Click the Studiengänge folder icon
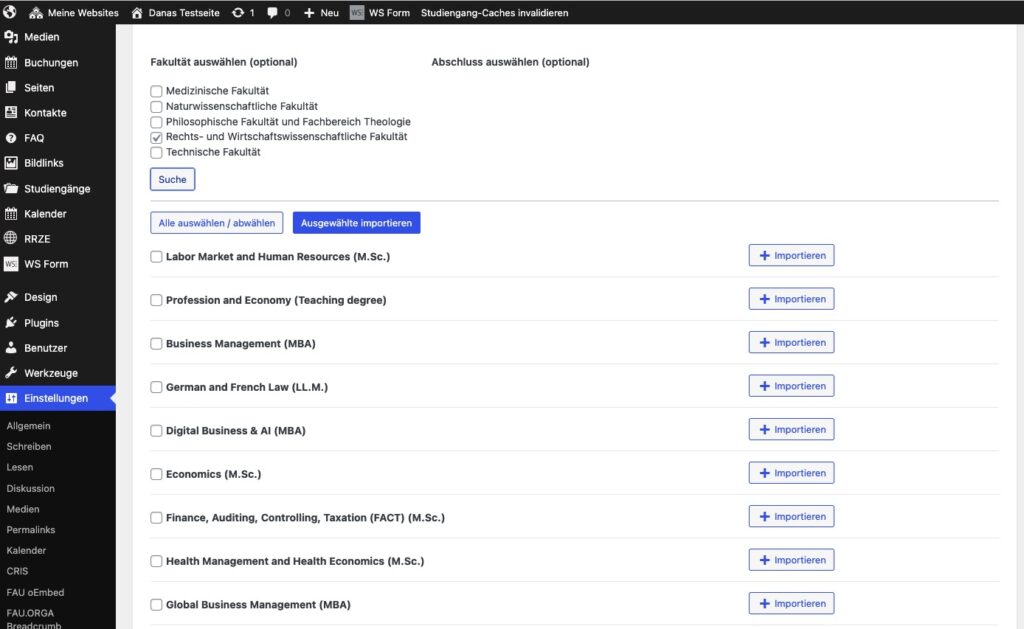Screen dimensions: 1024x629 [11, 188]
